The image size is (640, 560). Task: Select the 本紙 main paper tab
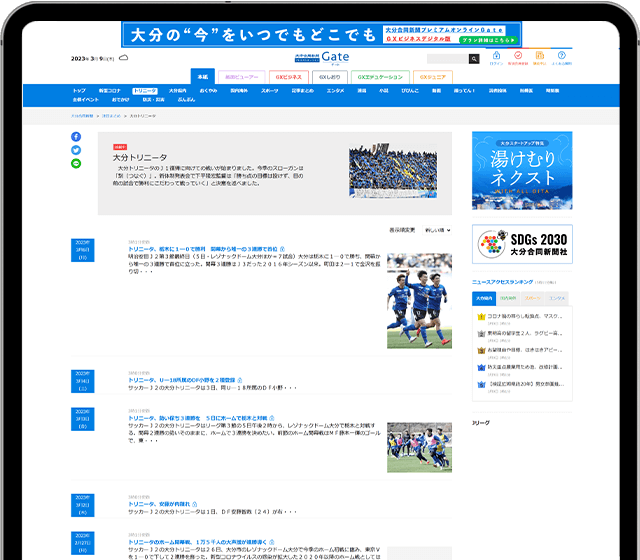click(x=203, y=76)
